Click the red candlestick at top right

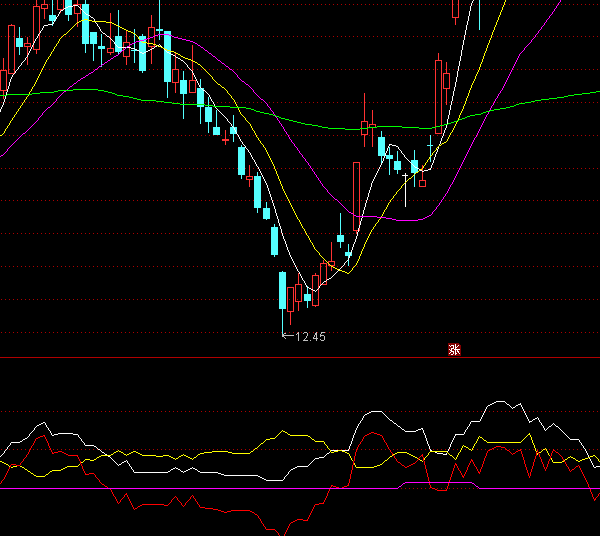coord(456,8)
